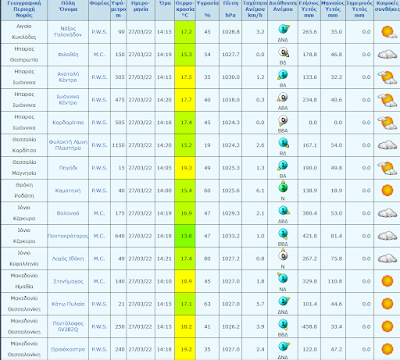Screen dimensions: 400x360
Task: Click the wind direction icon in the Νάξος row
Action: (x=283, y=29)
